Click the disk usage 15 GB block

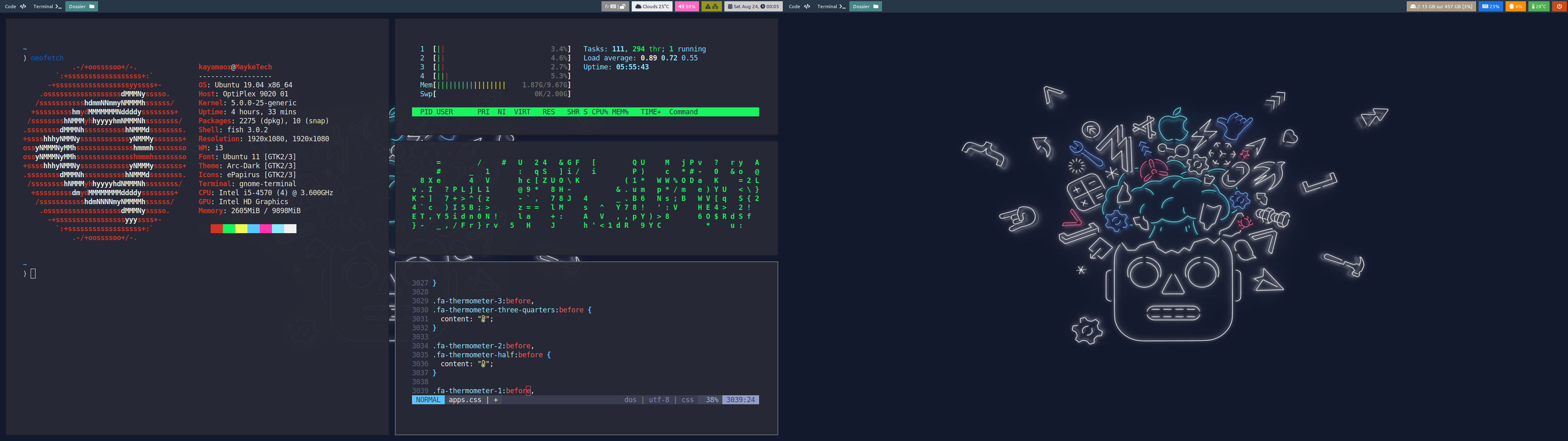pos(1441,6)
